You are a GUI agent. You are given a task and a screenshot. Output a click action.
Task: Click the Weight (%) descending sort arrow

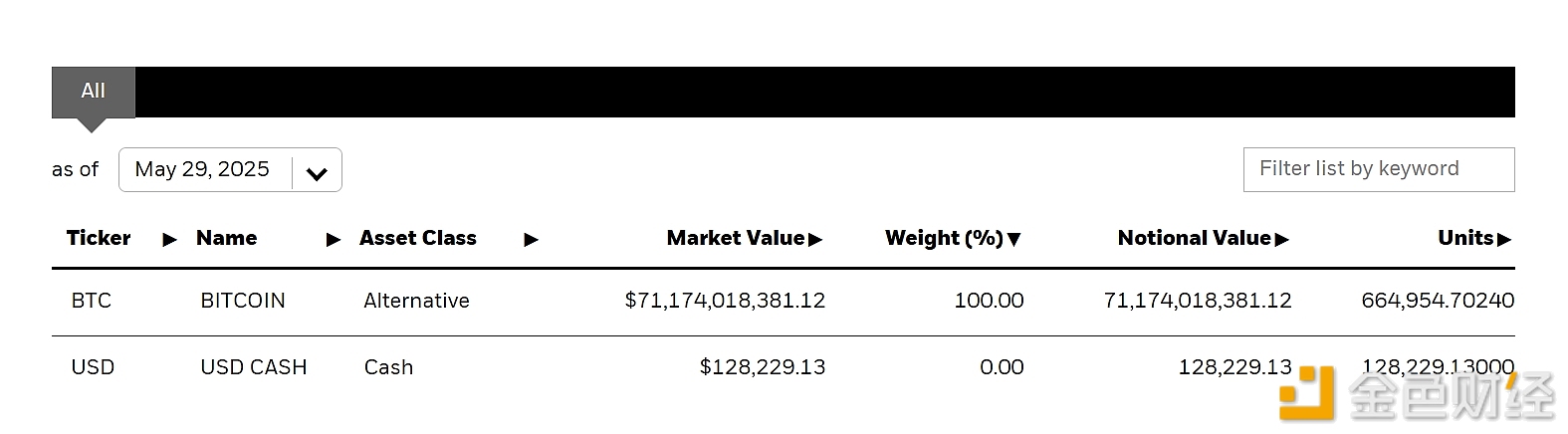click(1013, 240)
